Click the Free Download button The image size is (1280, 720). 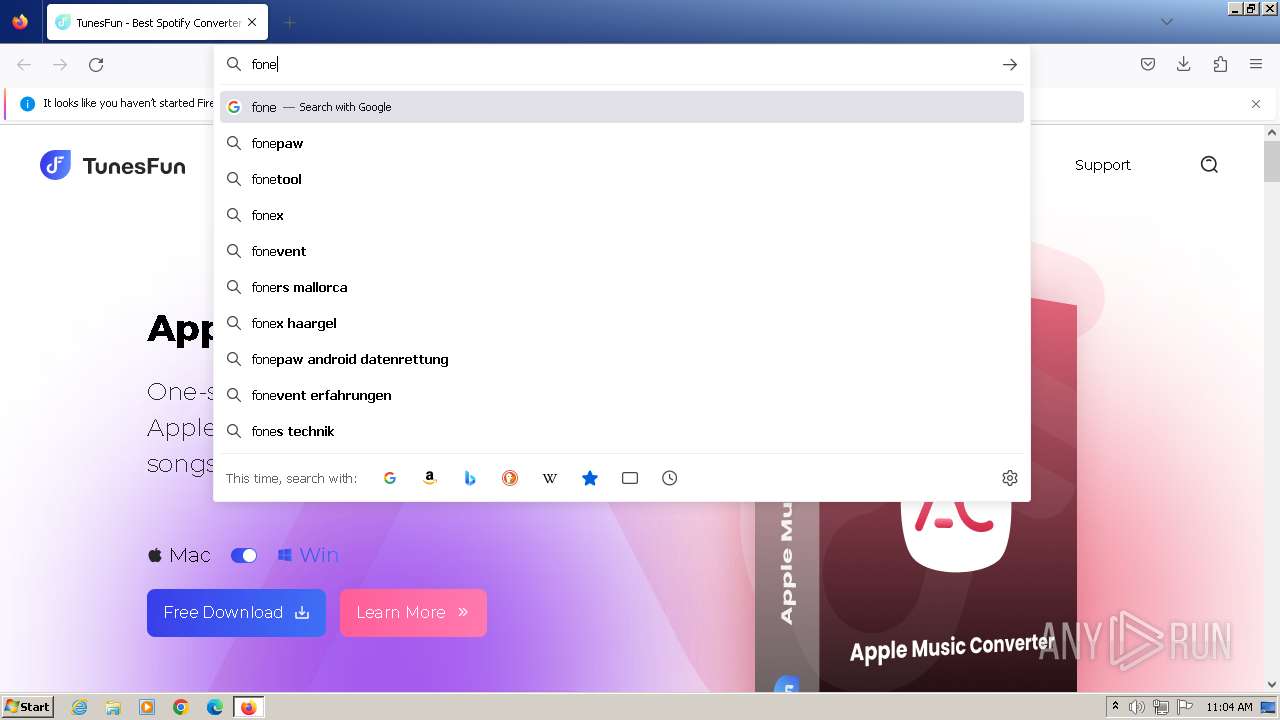pos(236,612)
